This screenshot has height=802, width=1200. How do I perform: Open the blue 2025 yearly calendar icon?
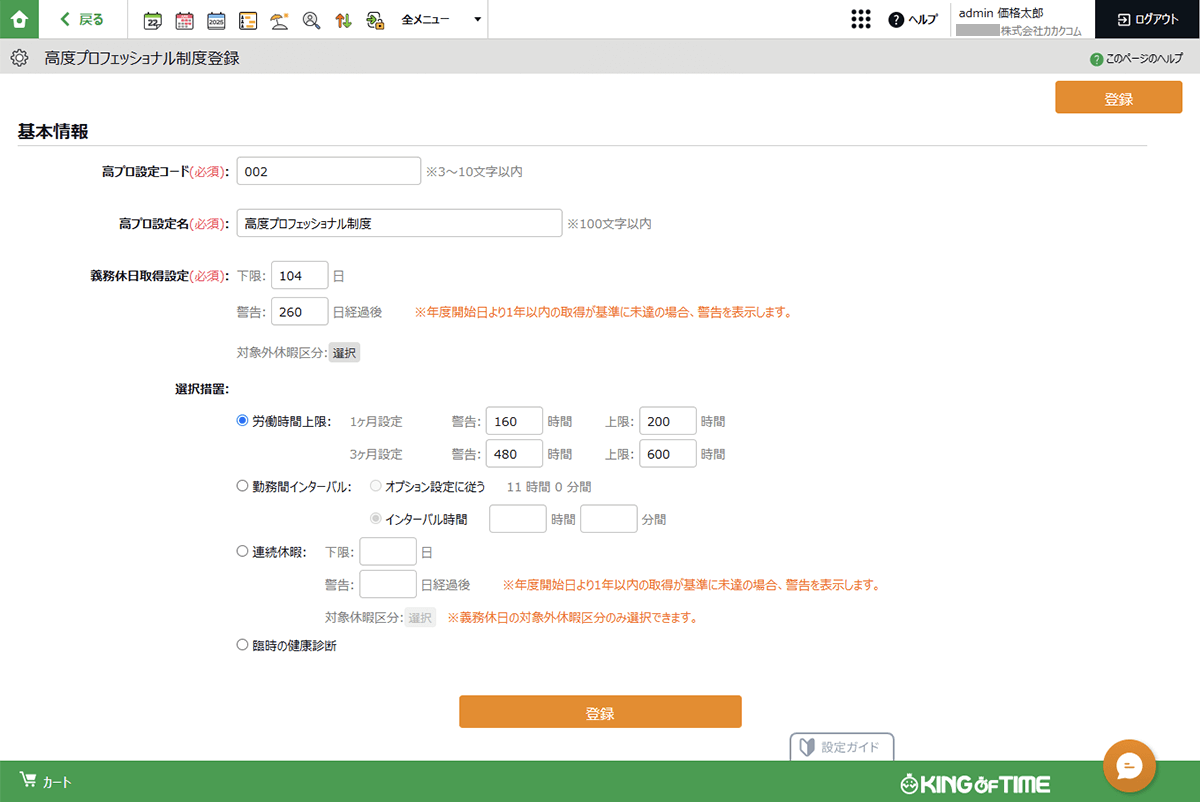coord(216,20)
